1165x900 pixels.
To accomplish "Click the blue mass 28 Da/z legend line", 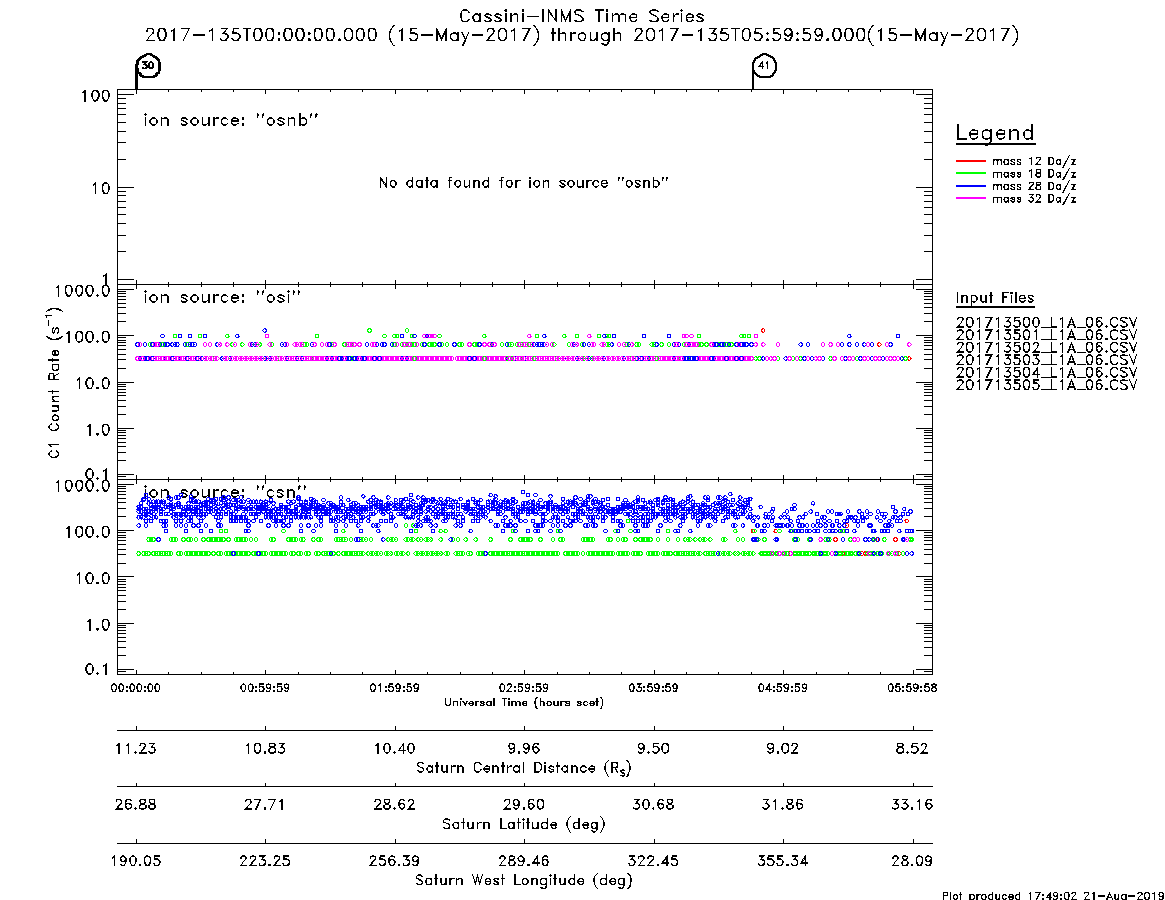I will tap(970, 187).
